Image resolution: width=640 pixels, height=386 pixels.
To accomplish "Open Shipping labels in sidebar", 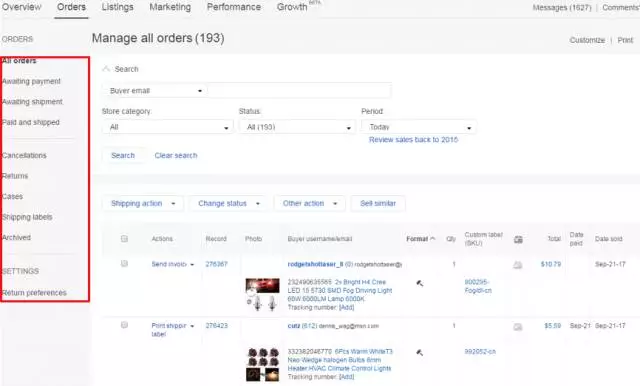I will pyautogui.click(x=27, y=217).
